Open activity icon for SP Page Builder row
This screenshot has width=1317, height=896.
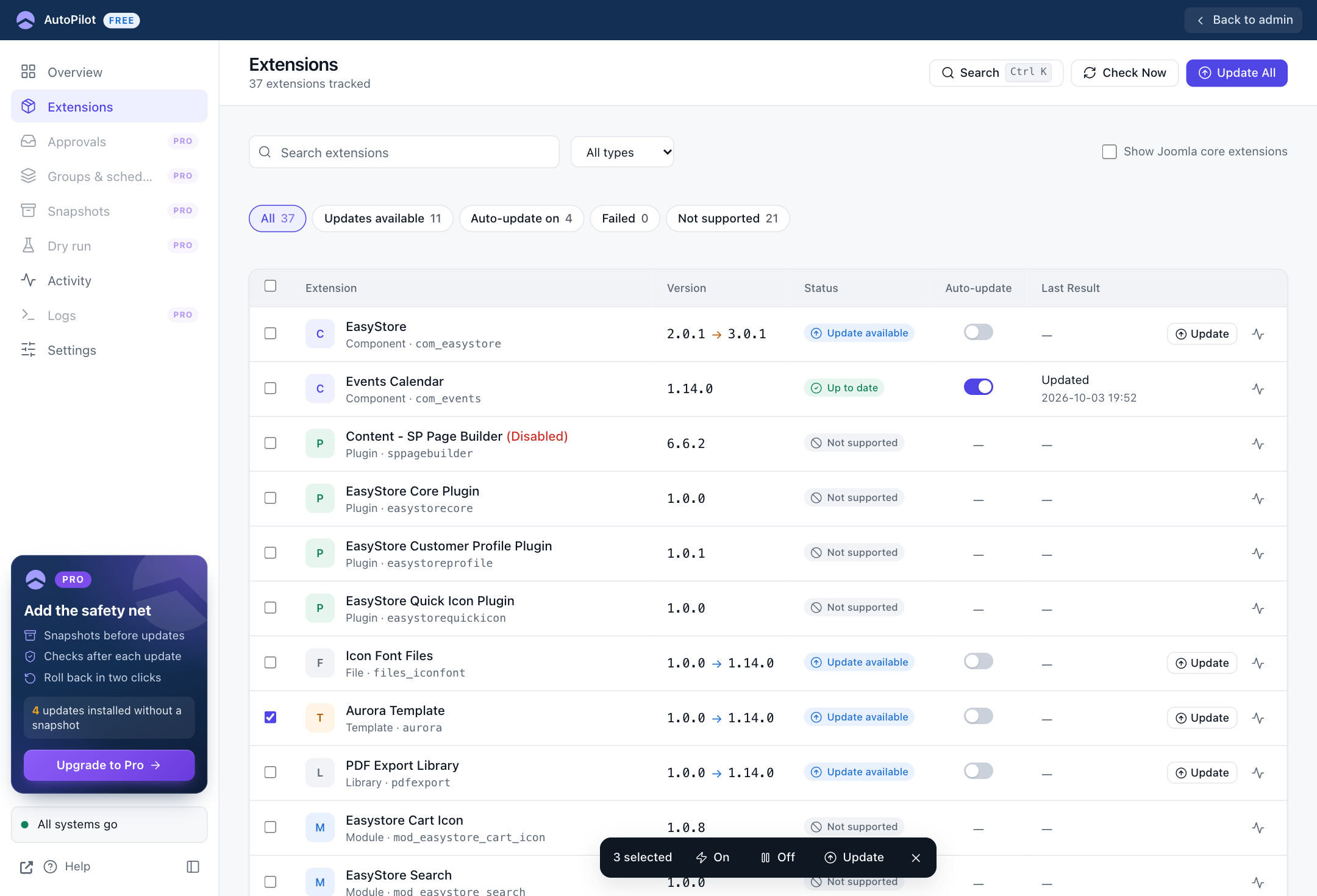pyautogui.click(x=1258, y=444)
